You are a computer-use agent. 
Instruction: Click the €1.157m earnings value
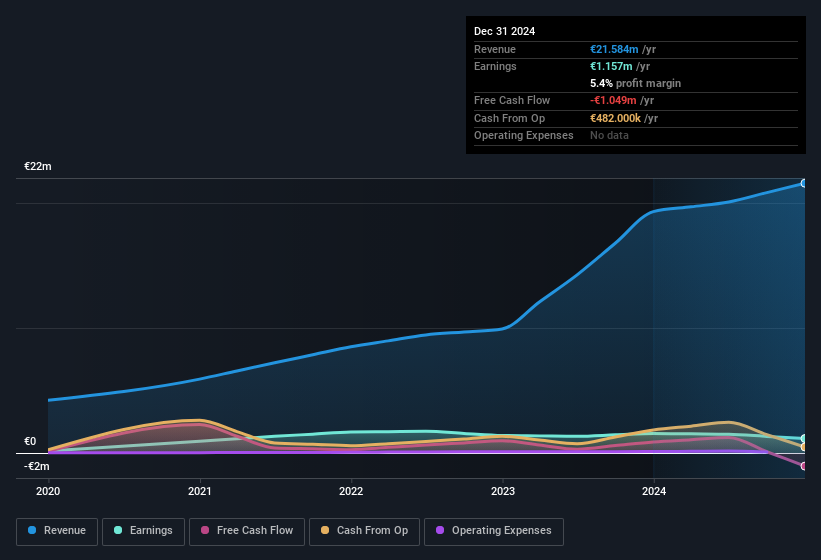point(611,66)
